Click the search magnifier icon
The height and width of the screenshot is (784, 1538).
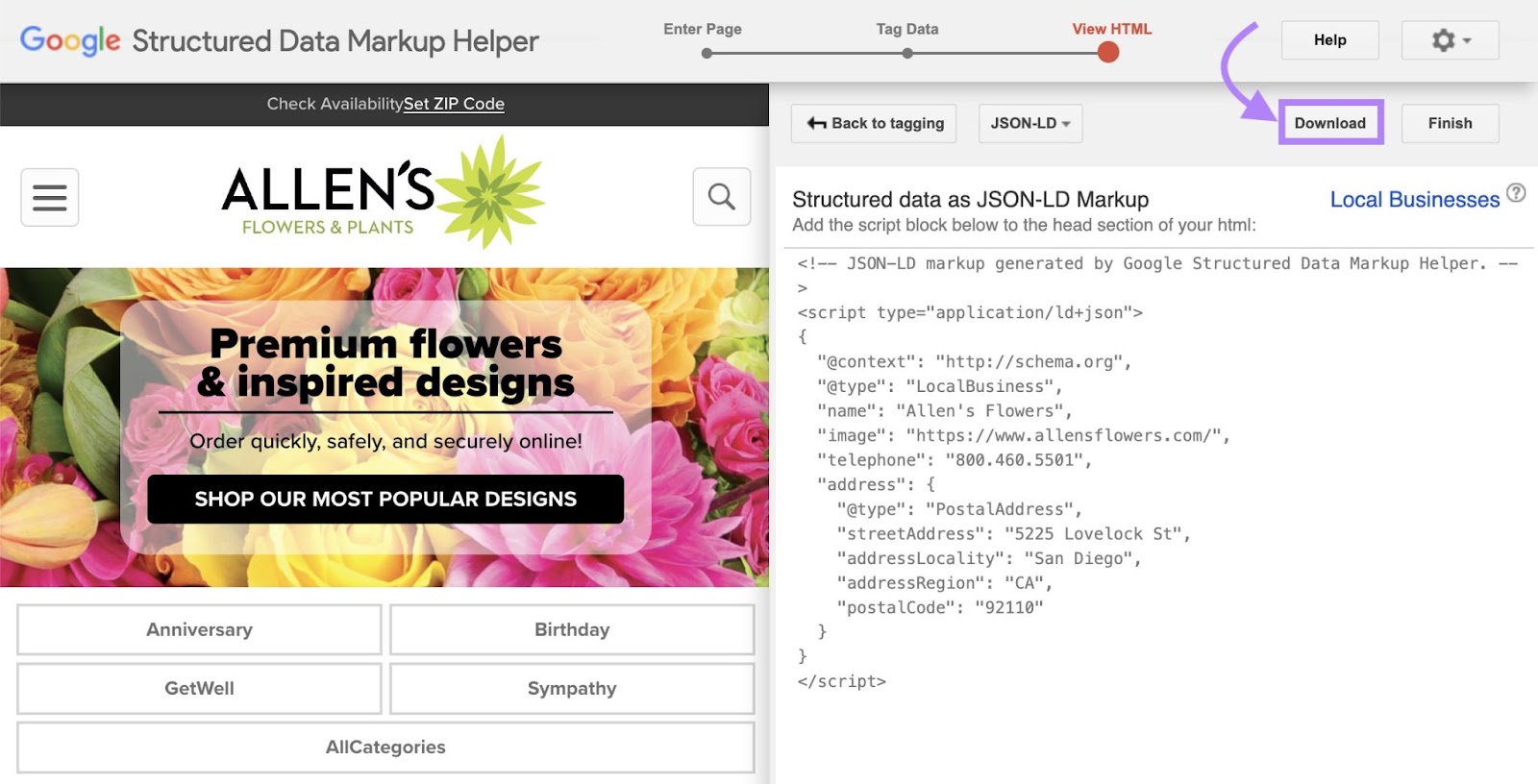(x=722, y=197)
